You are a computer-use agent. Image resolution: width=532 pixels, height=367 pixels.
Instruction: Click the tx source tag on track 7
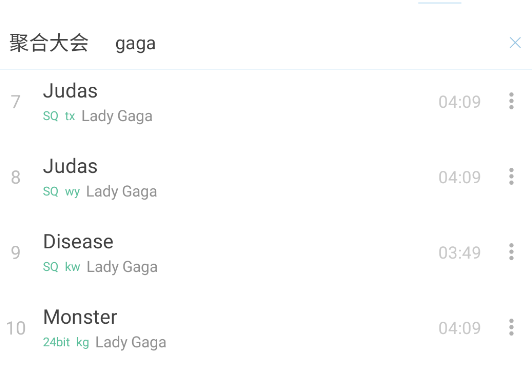pos(70,116)
